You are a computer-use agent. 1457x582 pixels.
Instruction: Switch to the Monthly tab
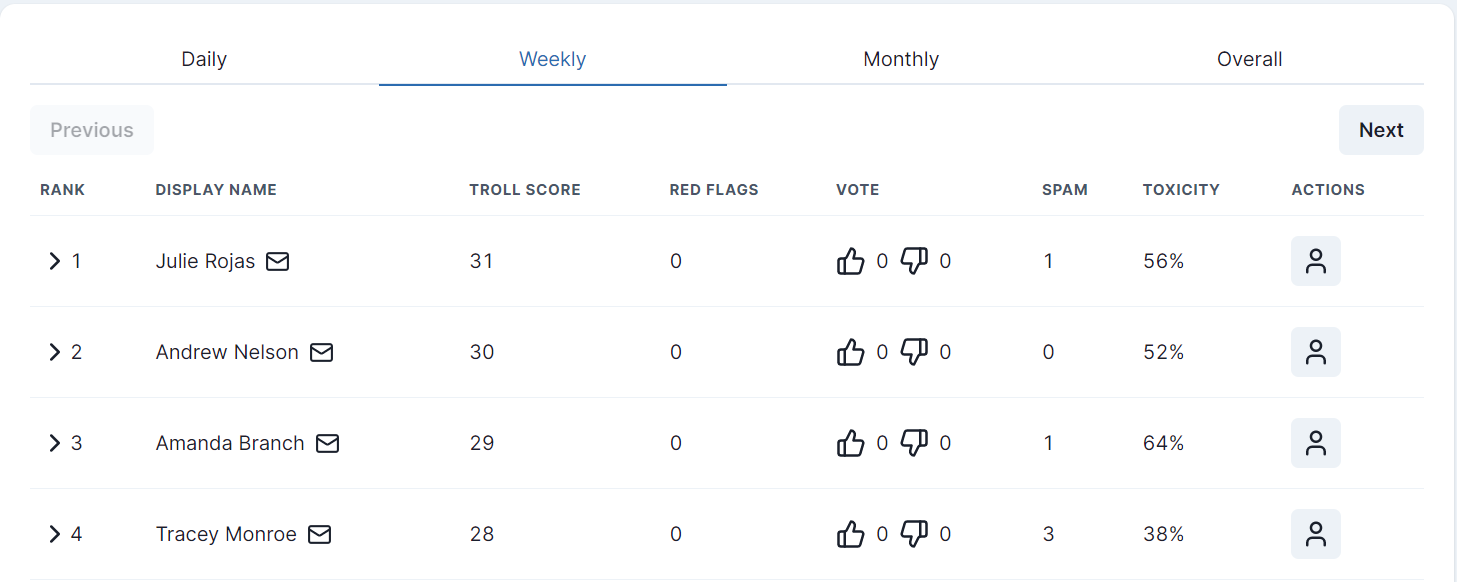click(901, 59)
